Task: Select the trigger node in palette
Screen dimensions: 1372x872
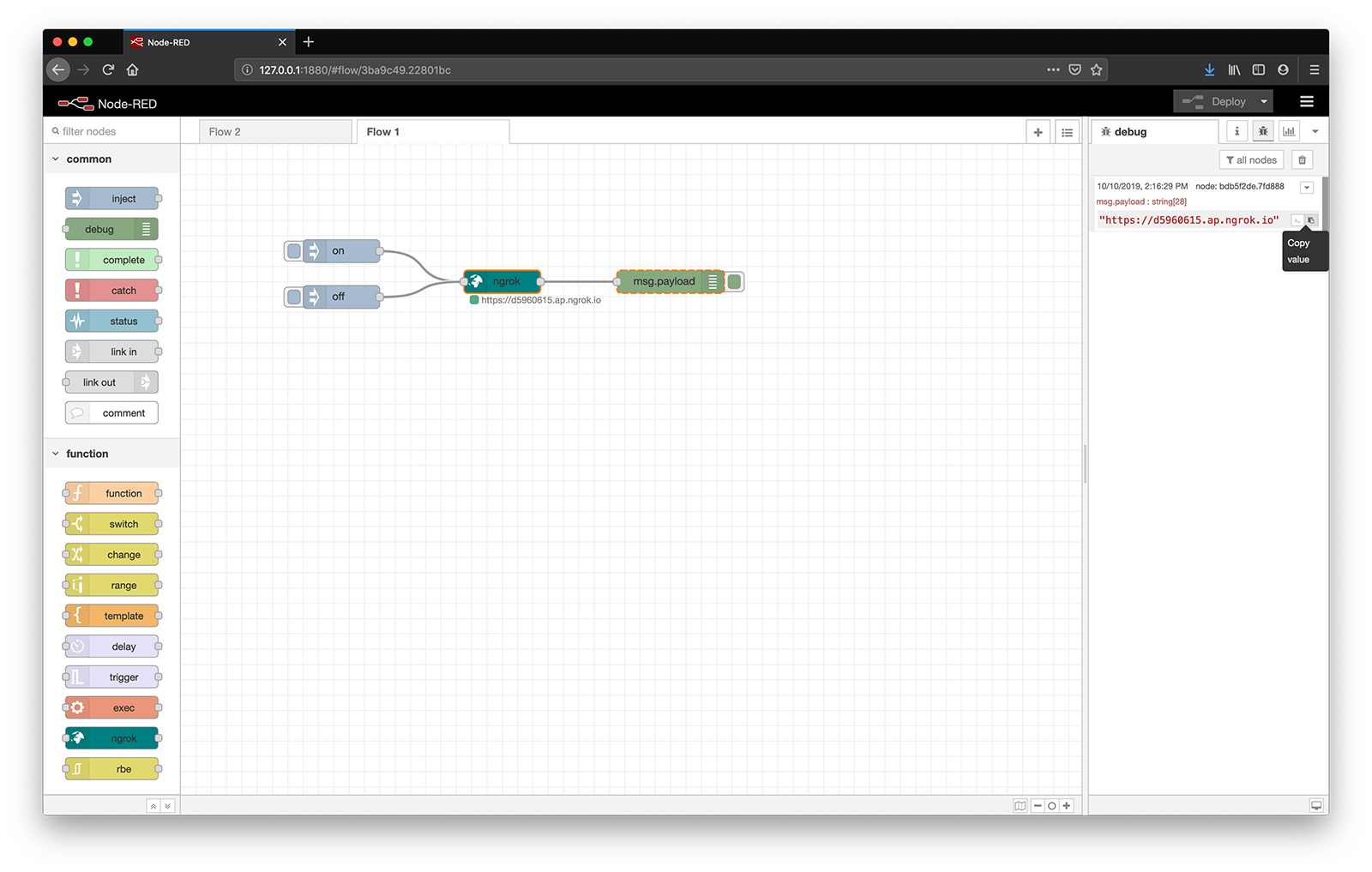Action: point(112,677)
